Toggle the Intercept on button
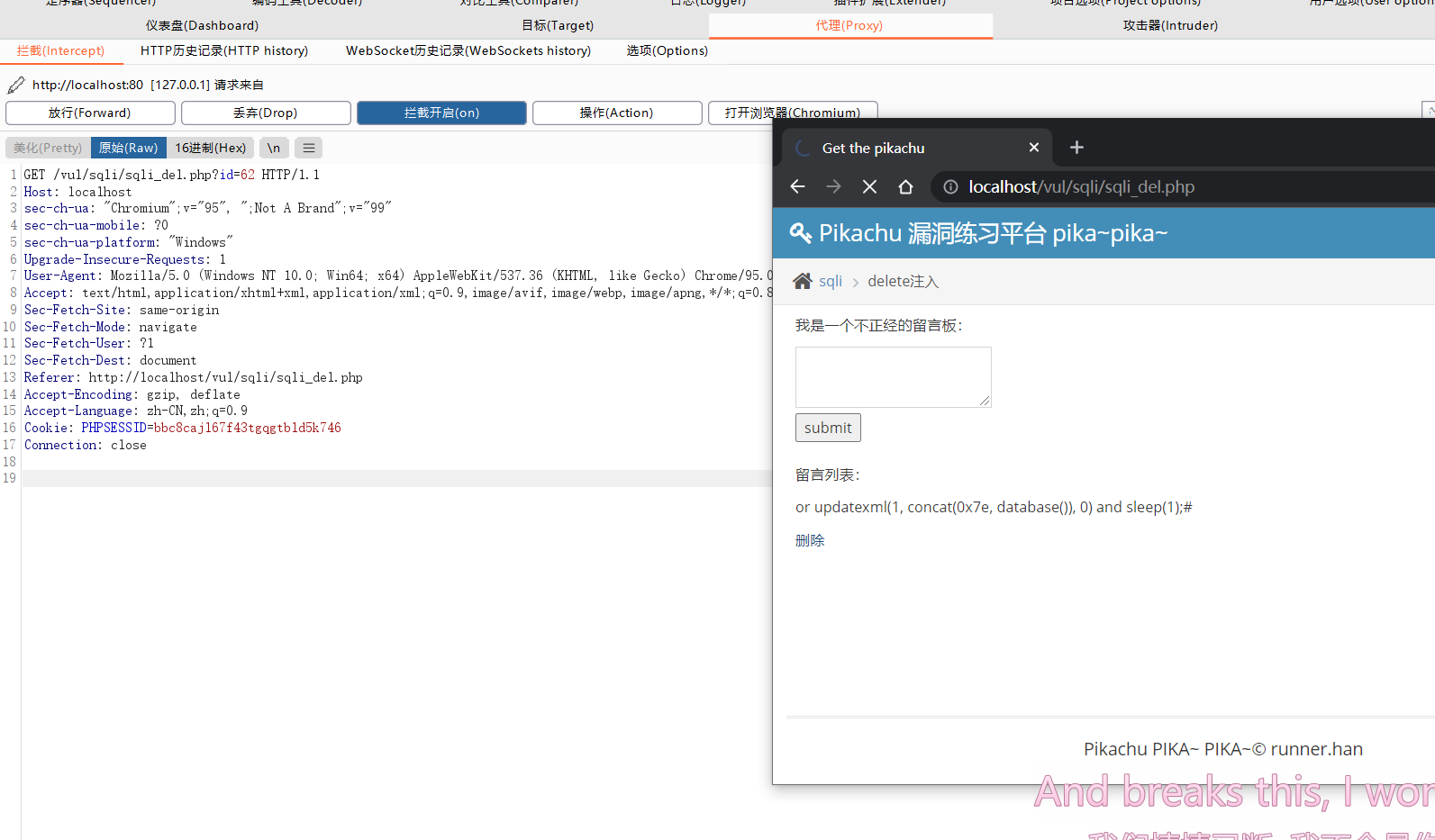Screen dimensions: 1435x840 coord(441,113)
